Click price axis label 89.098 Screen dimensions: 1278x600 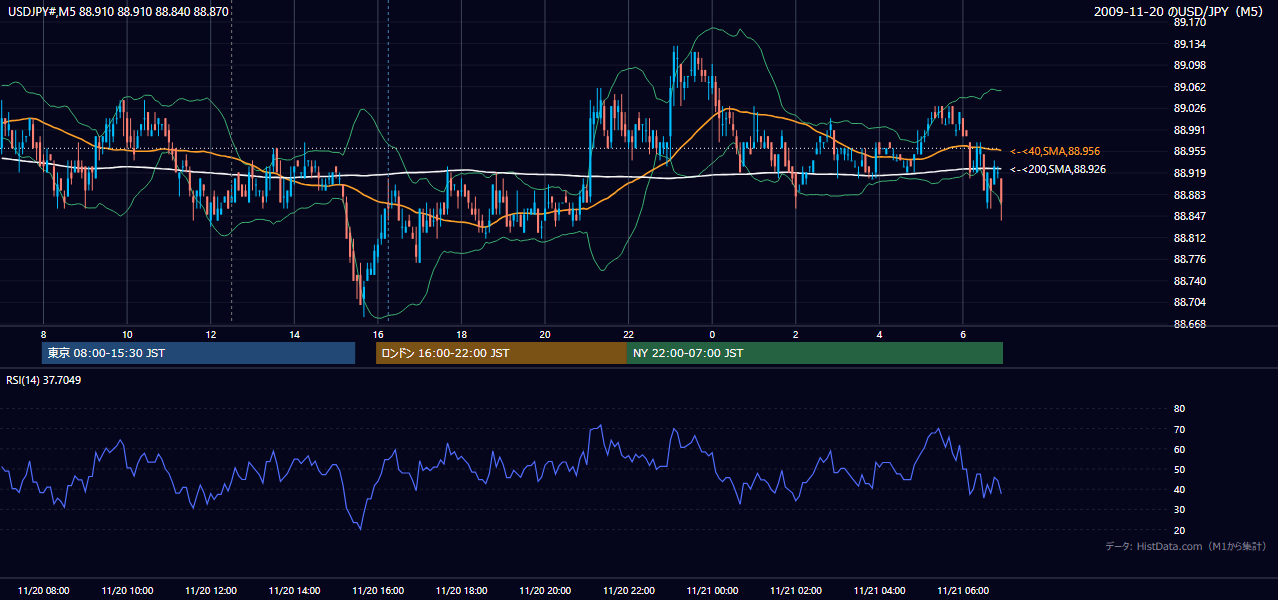1189,65
